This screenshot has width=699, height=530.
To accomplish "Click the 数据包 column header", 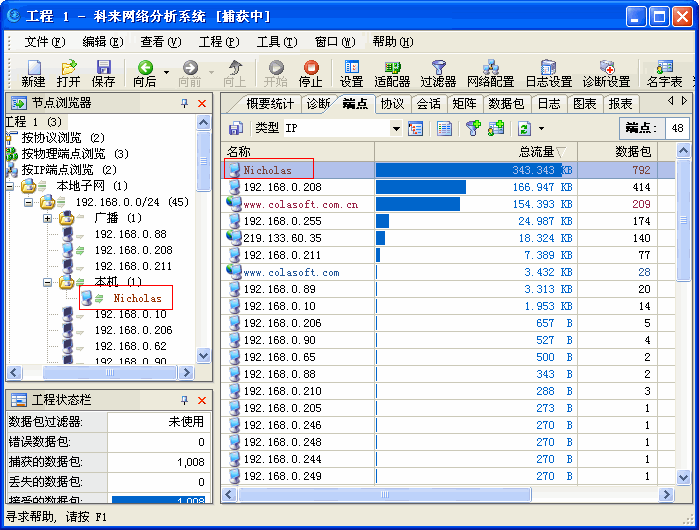I will pos(618,152).
